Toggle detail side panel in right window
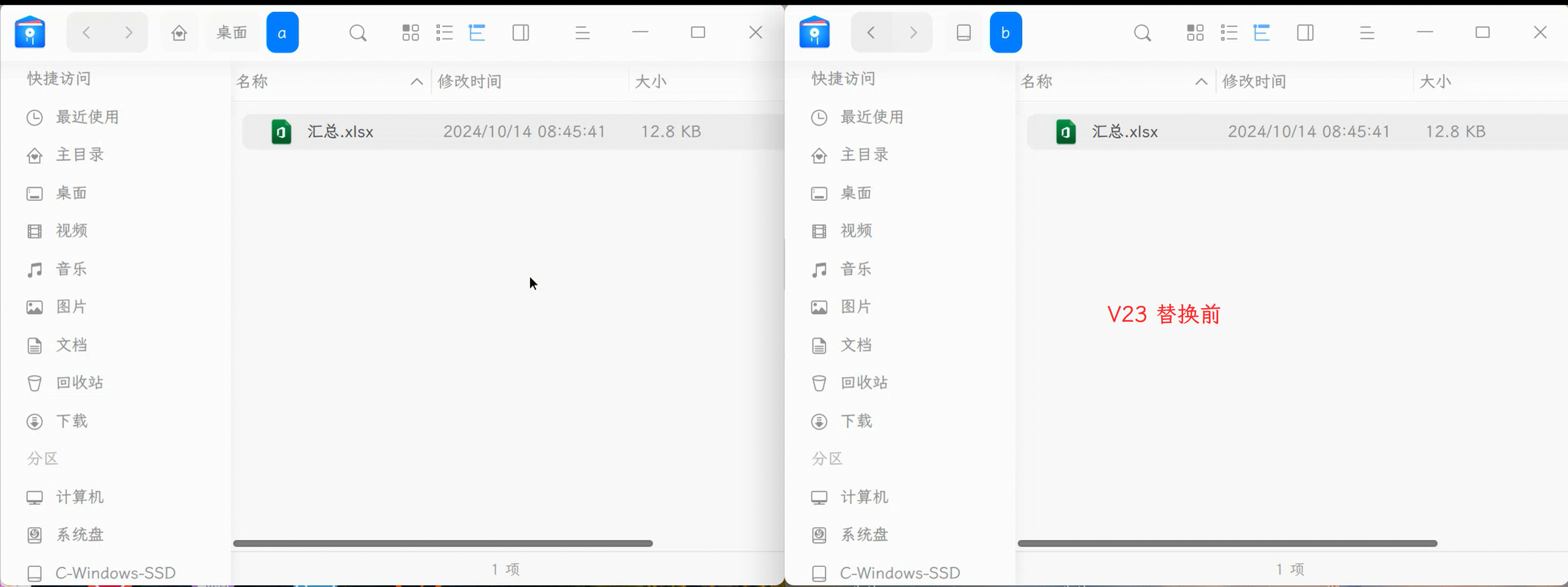Image resolution: width=1568 pixels, height=587 pixels. coord(1305,32)
